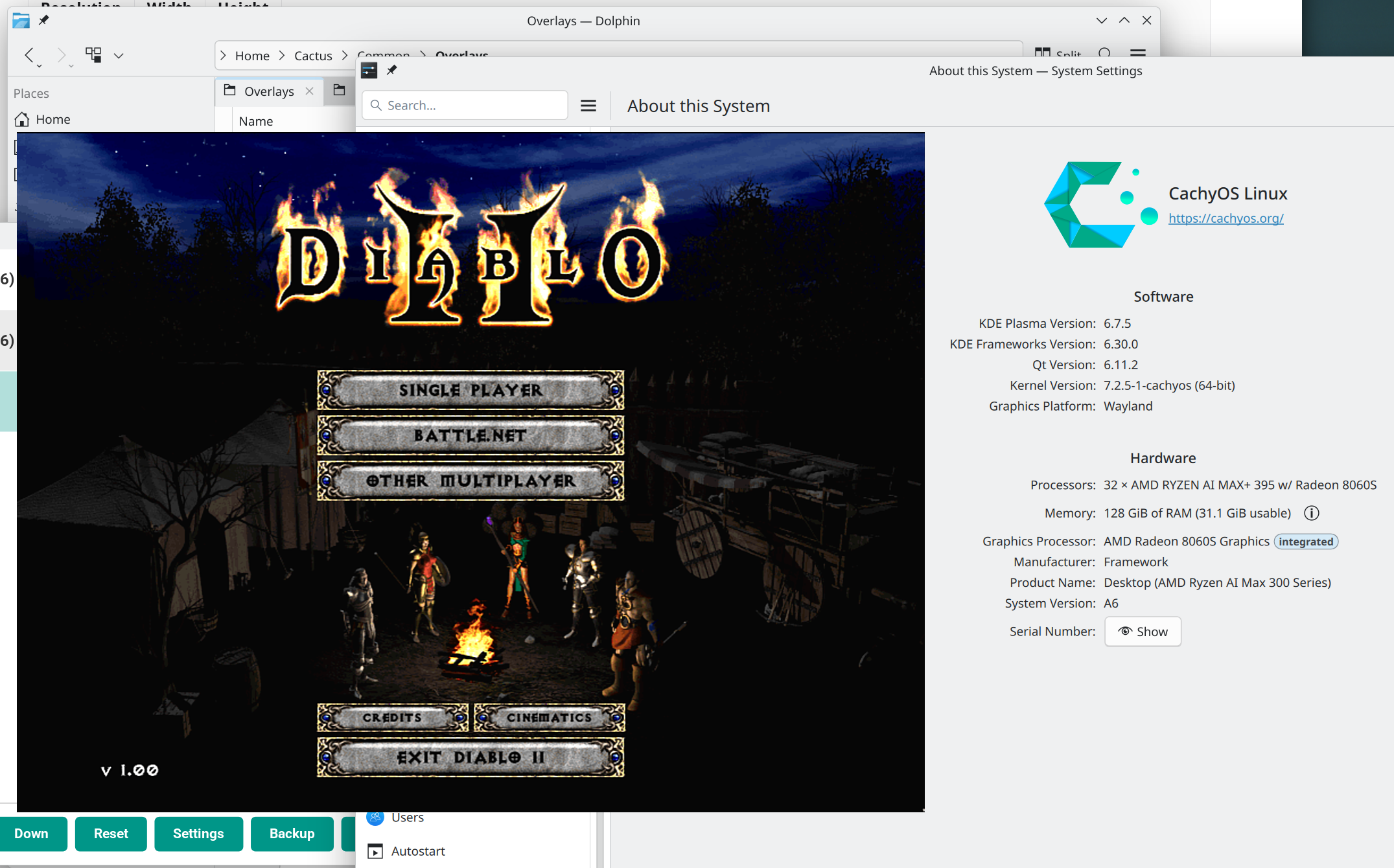Maximize Dolphin with the up chevron

point(1124,21)
